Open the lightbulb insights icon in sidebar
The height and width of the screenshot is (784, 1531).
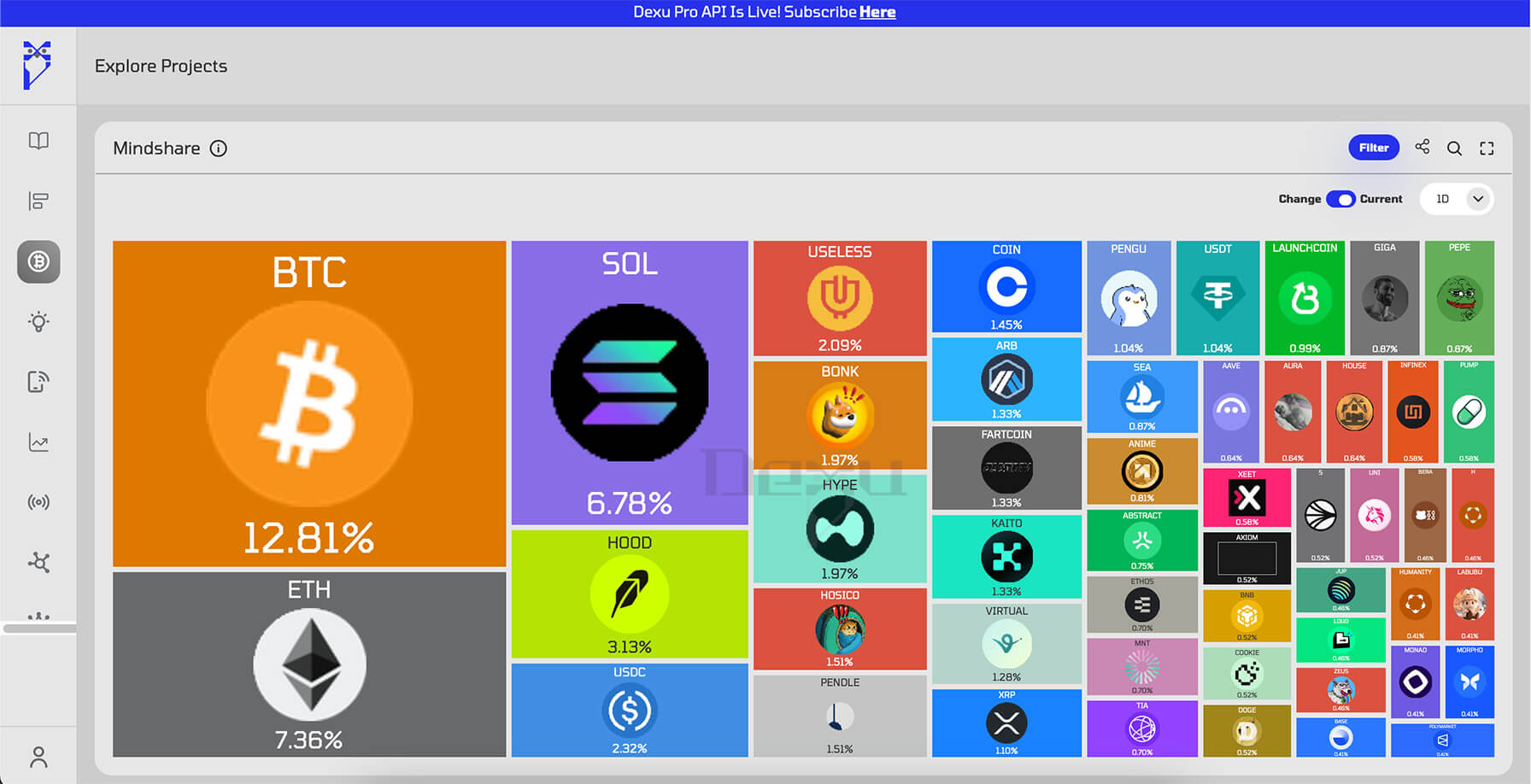pyautogui.click(x=38, y=322)
